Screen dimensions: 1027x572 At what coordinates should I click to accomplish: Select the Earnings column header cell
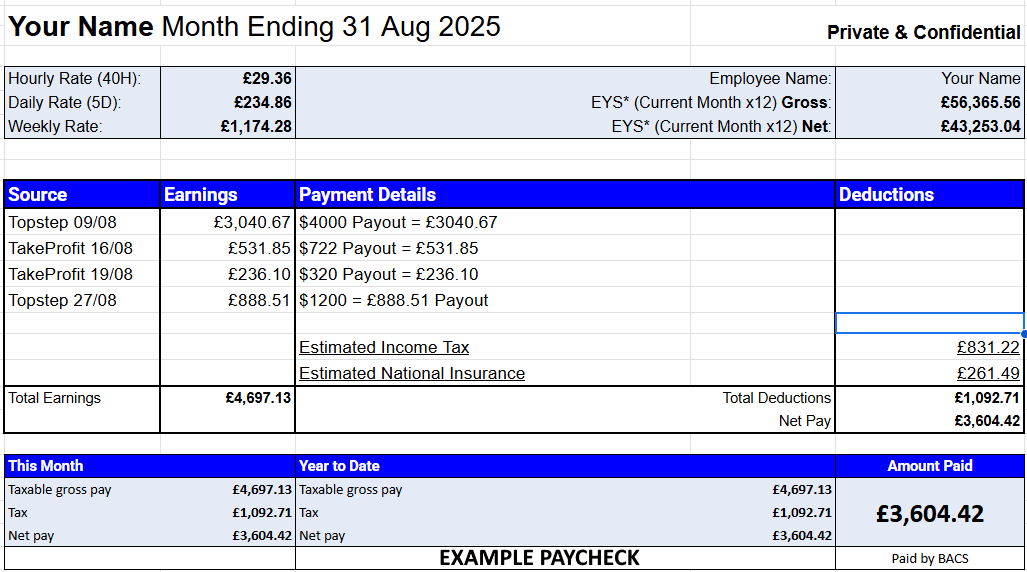click(x=227, y=195)
